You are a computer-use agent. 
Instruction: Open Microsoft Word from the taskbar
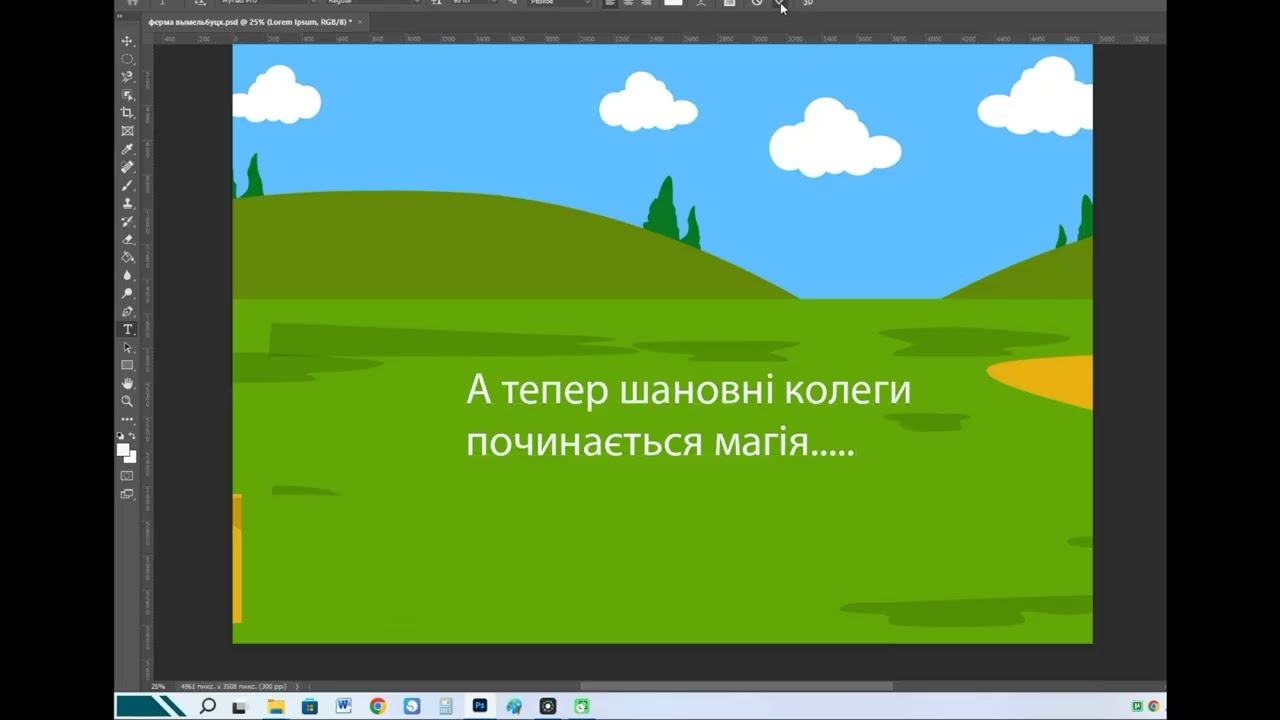click(x=343, y=706)
